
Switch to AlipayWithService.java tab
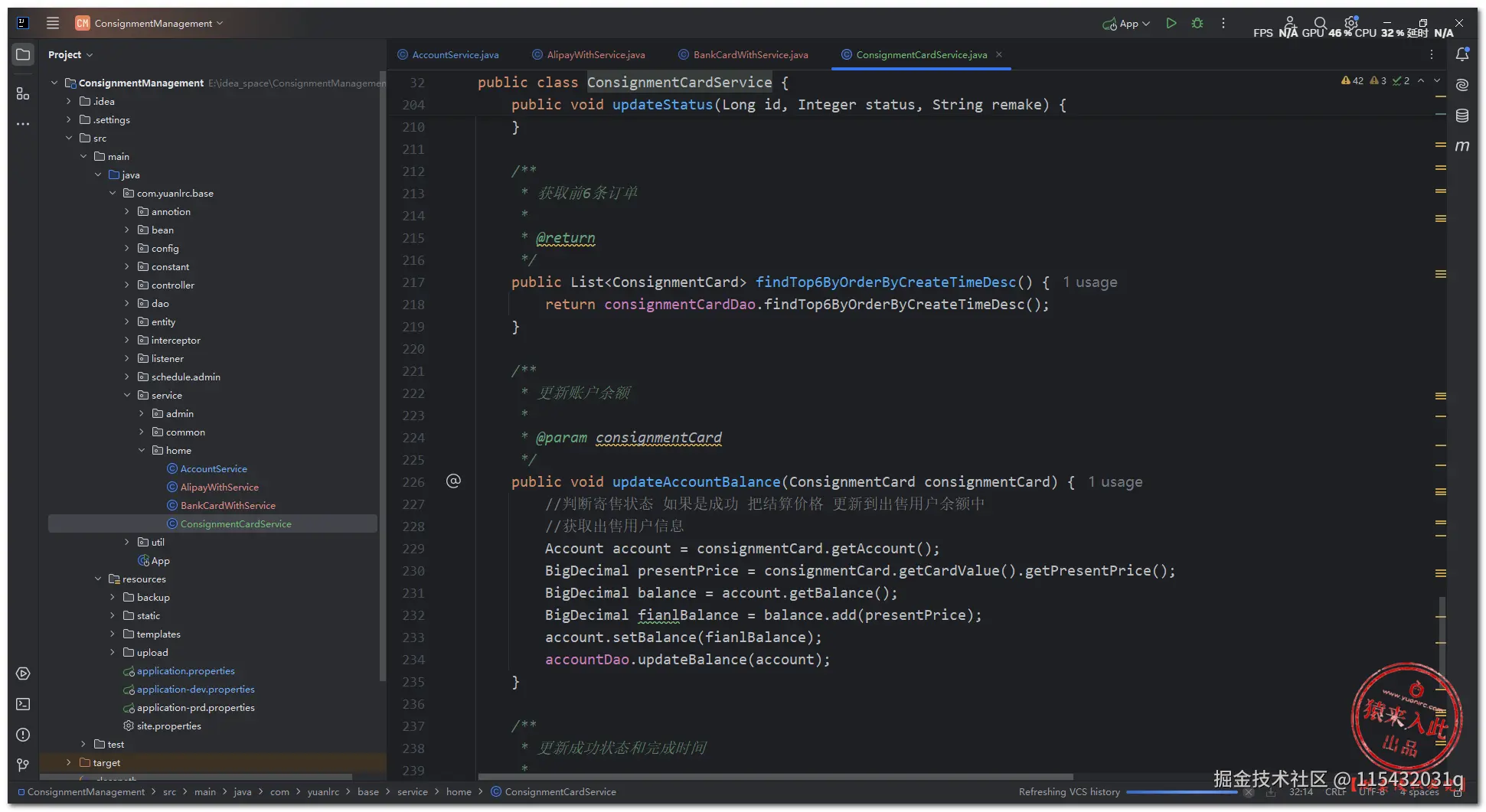pyautogui.click(x=589, y=54)
